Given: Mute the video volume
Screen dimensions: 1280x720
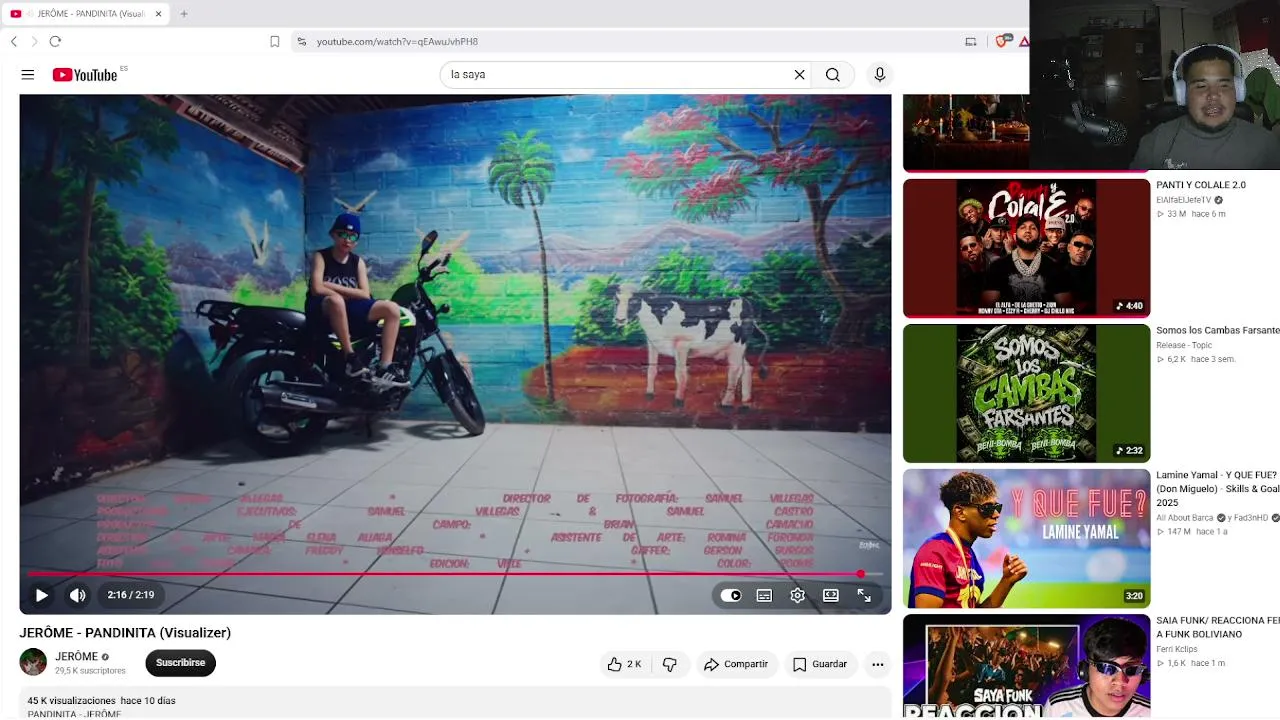Looking at the screenshot, I should point(78,595).
